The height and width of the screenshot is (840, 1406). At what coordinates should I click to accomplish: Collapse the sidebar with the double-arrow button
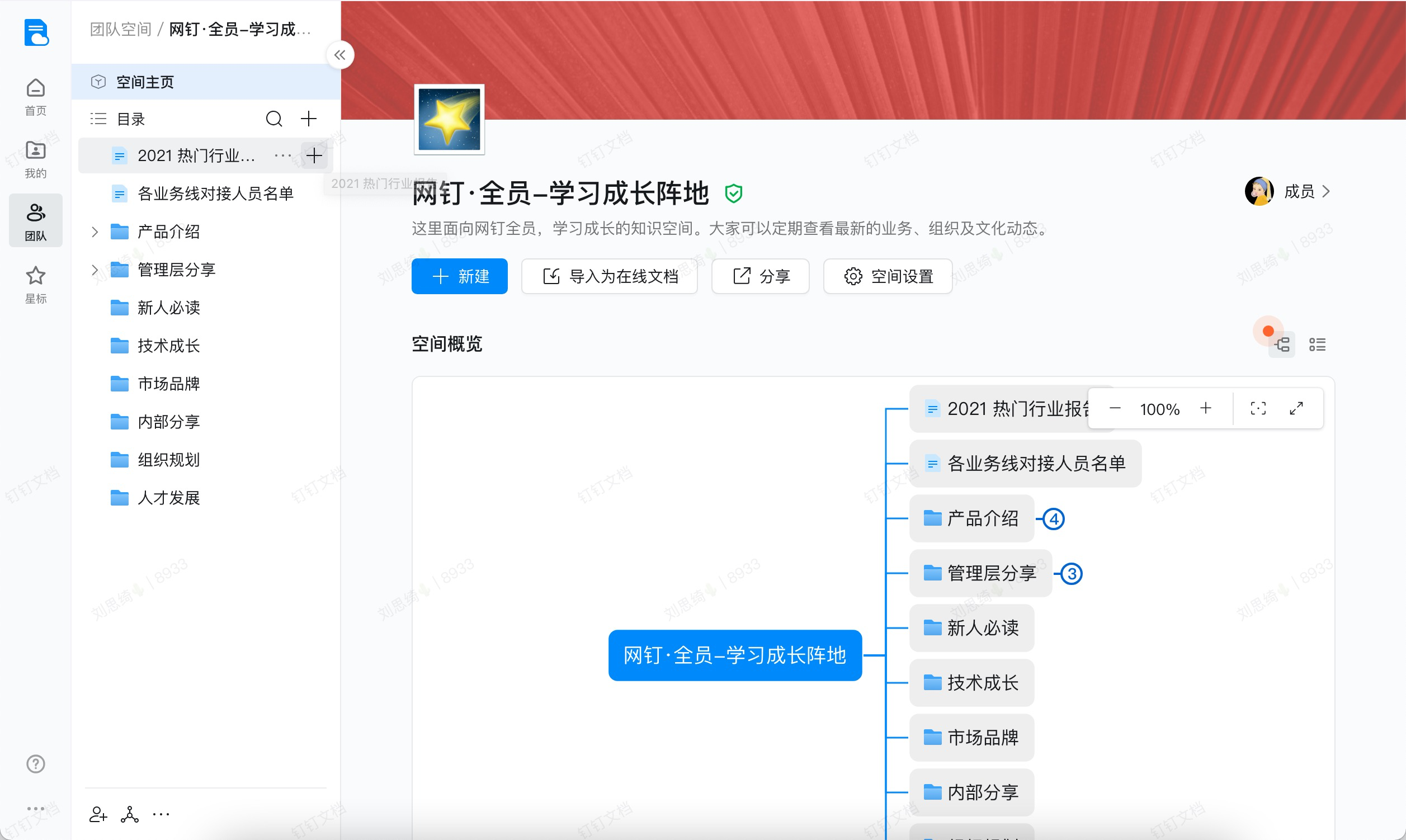(x=340, y=55)
